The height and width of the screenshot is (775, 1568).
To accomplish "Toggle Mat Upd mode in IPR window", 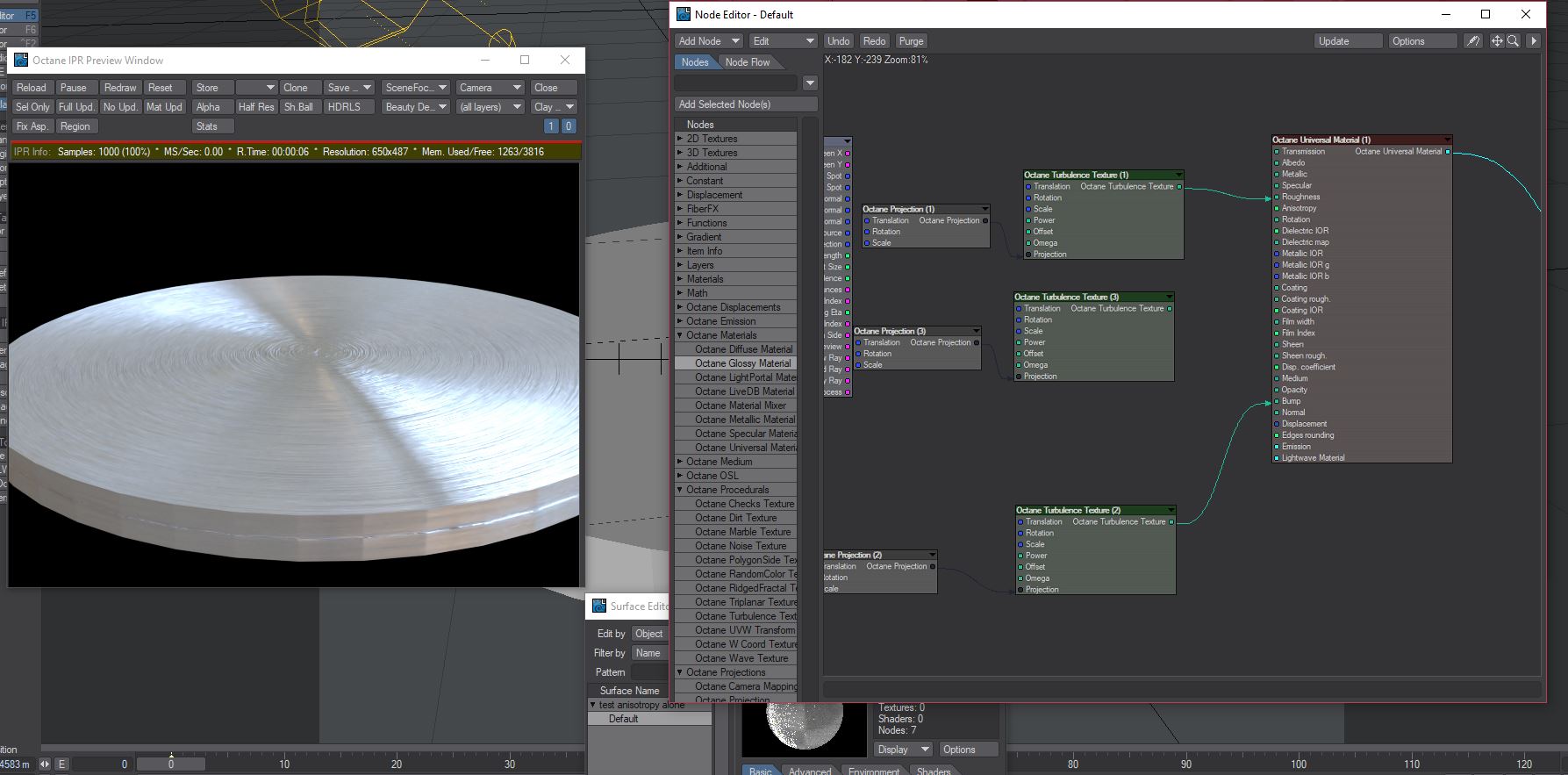I will tap(164, 107).
